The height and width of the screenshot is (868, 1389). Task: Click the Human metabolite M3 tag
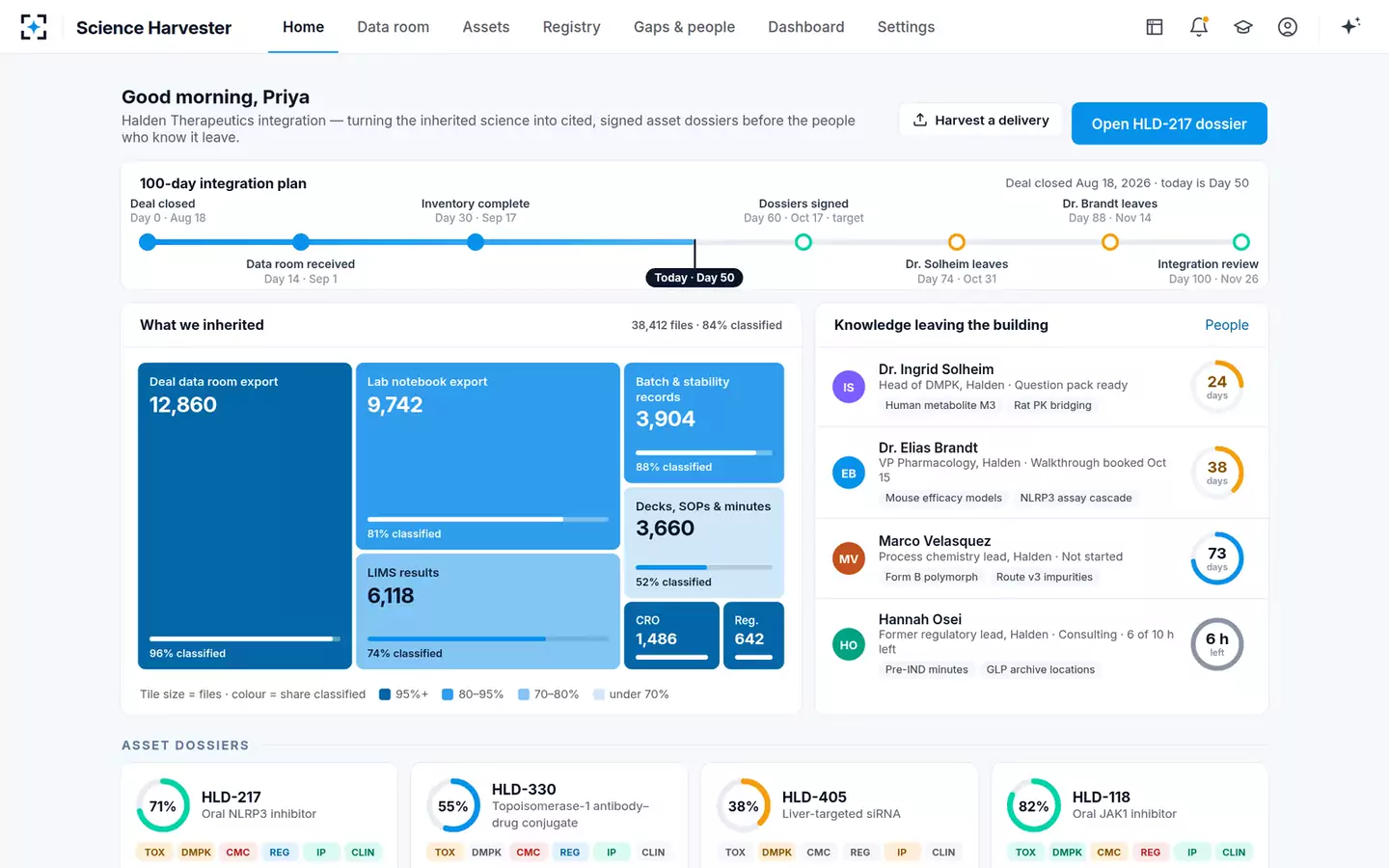tap(940, 405)
